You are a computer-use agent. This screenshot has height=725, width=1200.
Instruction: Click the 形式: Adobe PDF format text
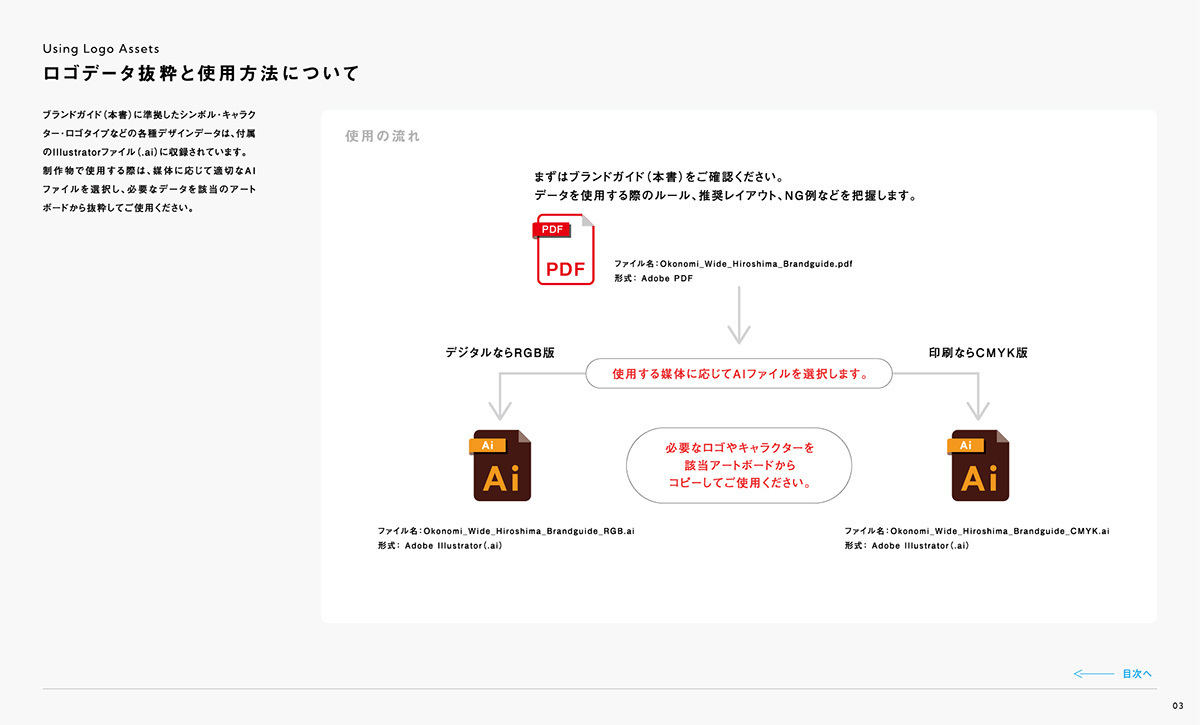[653, 279]
